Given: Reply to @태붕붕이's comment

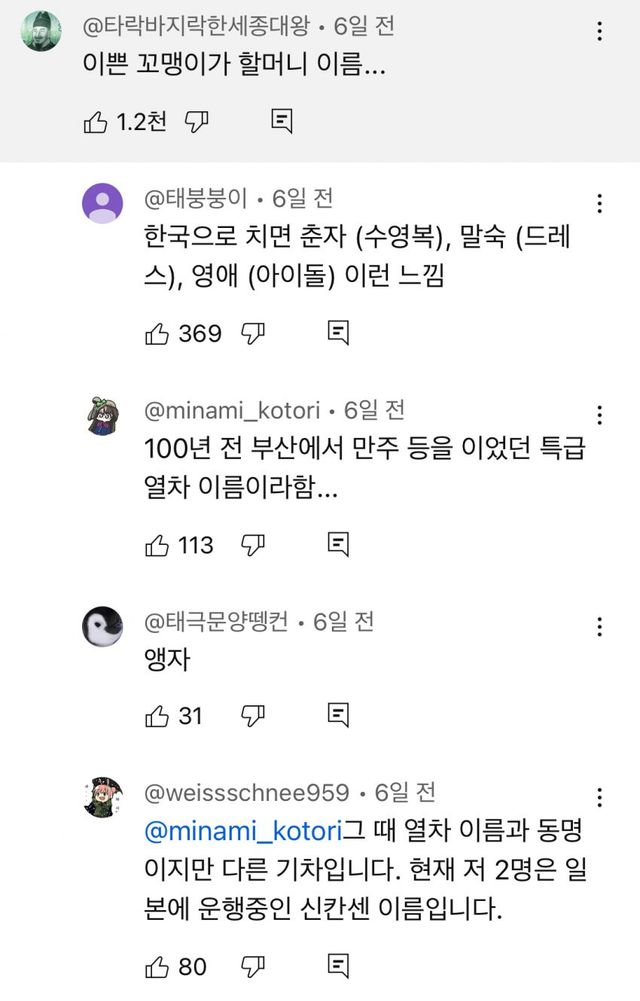Looking at the screenshot, I should pyautogui.click(x=339, y=333).
